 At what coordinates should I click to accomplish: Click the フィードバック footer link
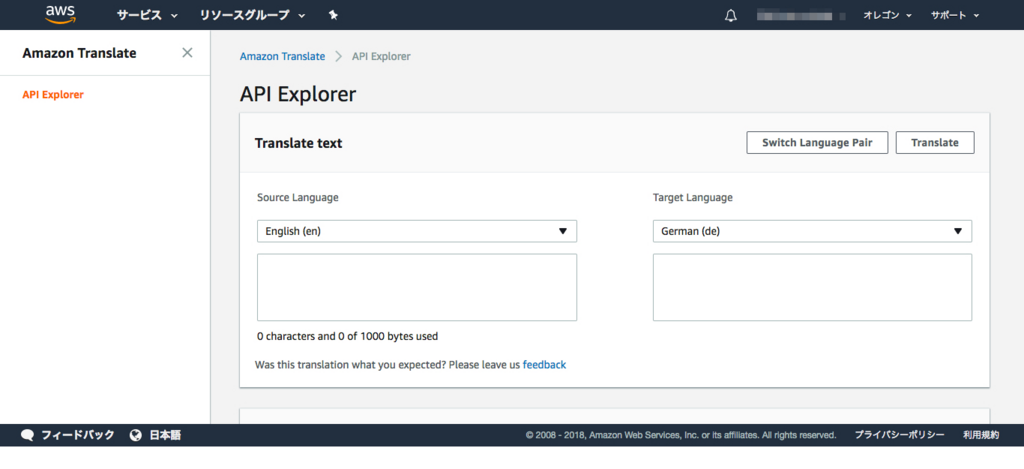[x=78, y=435]
